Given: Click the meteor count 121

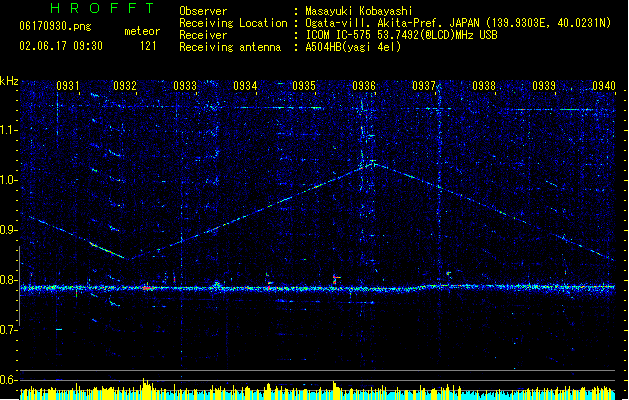Looking at the screenshot, I should [x=148, y=46].
